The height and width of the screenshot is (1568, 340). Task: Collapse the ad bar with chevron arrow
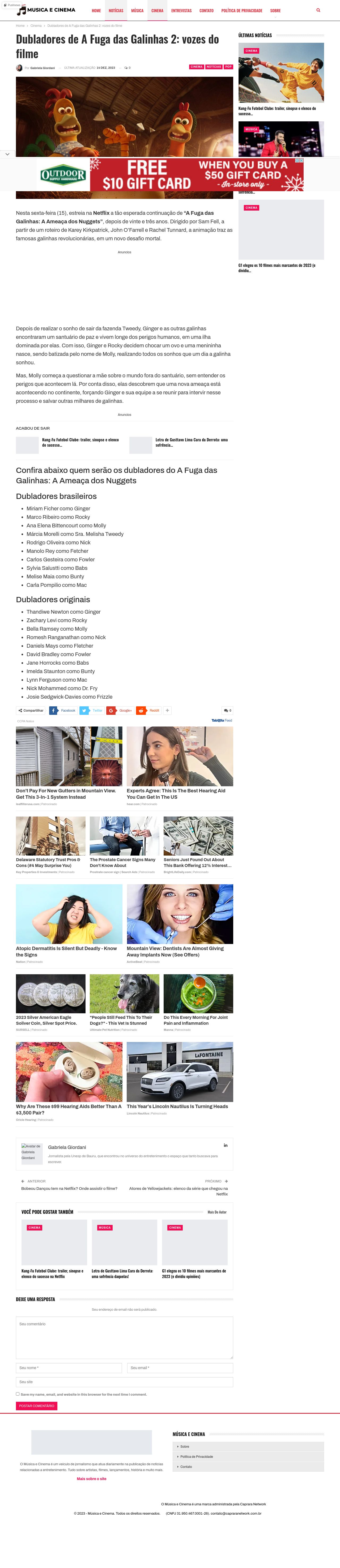click(x=7, y=154)
